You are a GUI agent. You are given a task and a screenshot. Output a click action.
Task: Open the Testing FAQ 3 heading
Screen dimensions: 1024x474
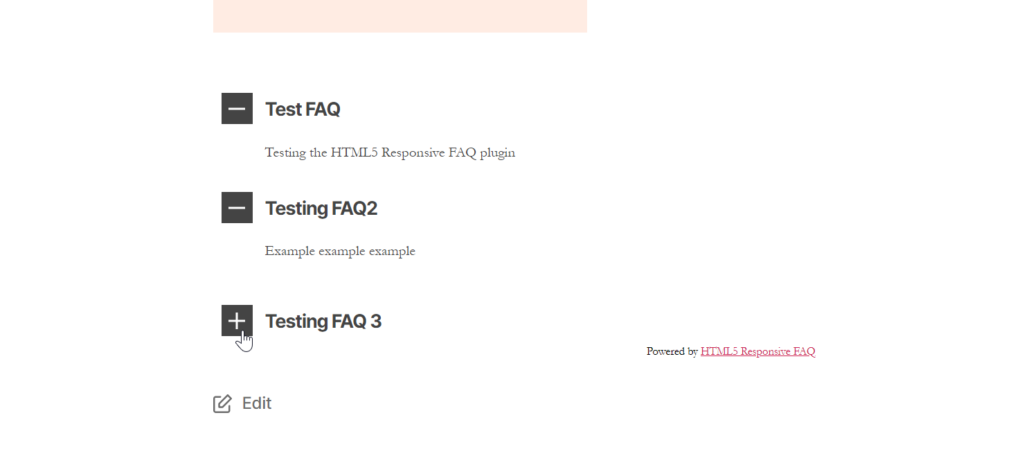(x=323, y=321)
